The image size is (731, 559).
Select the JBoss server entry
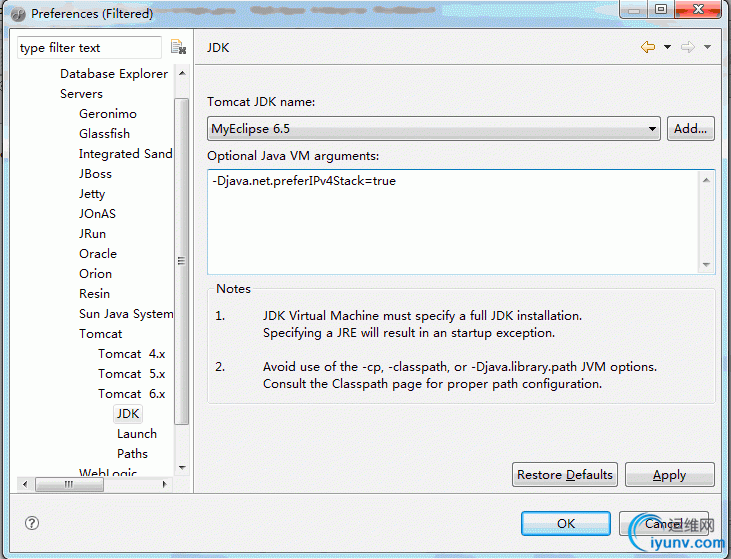click(x=95, y=174)
